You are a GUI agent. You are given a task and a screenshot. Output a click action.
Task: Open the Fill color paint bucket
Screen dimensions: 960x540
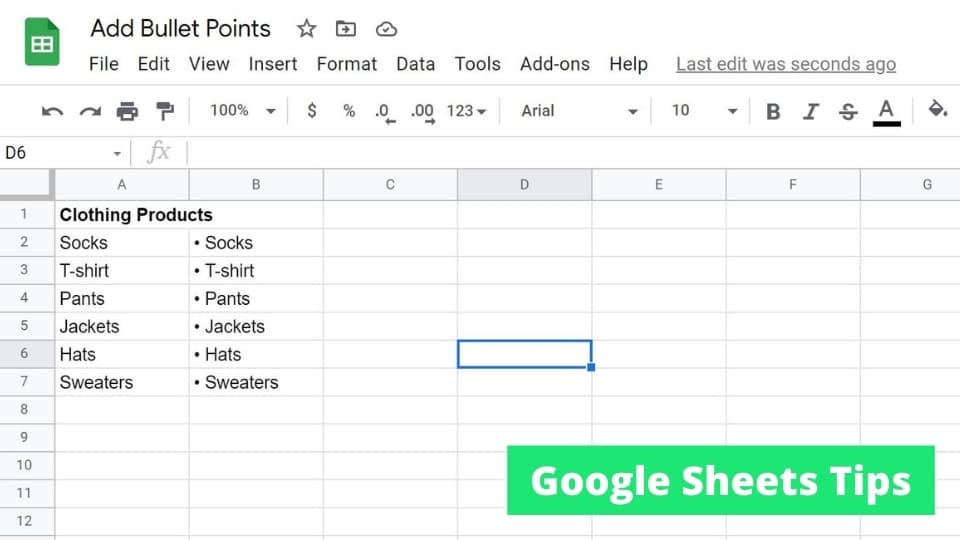(937, 110)
